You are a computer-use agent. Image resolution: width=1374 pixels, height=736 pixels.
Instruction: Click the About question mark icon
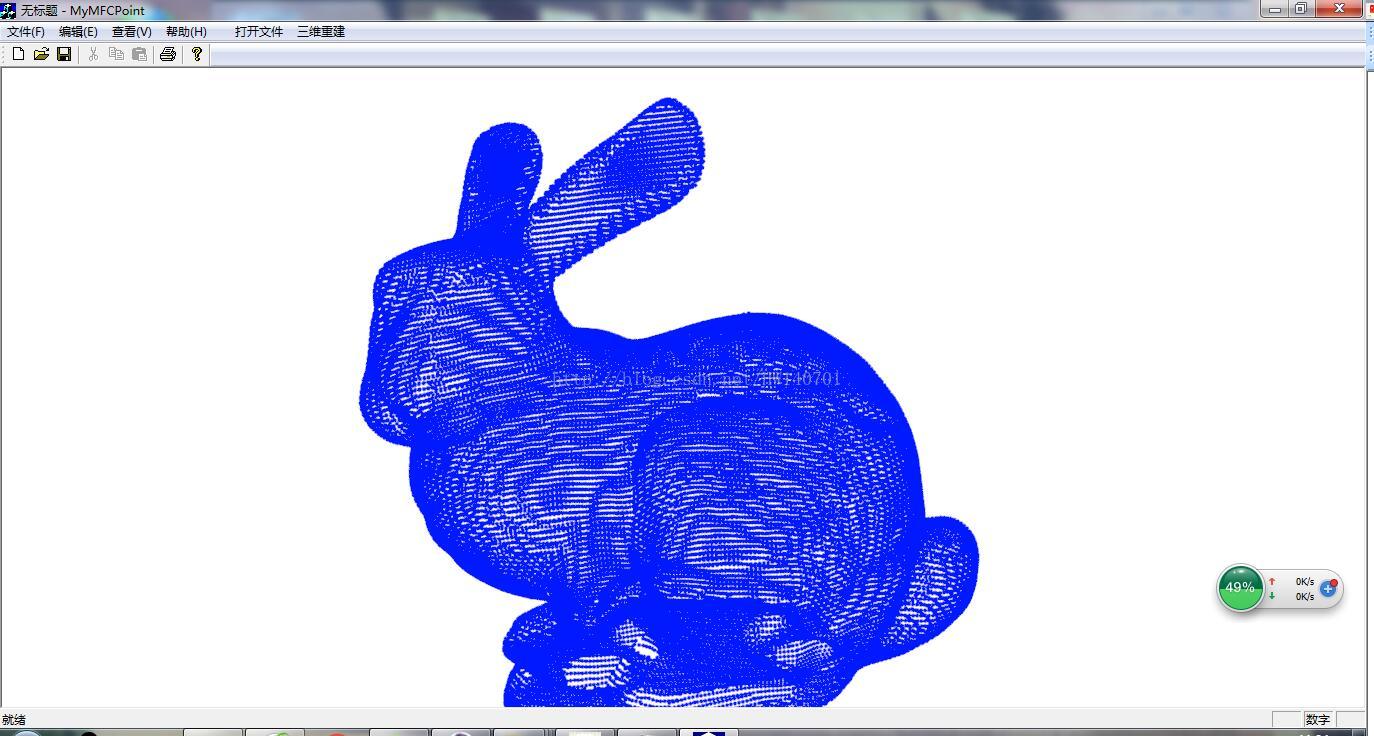(197, 54)
